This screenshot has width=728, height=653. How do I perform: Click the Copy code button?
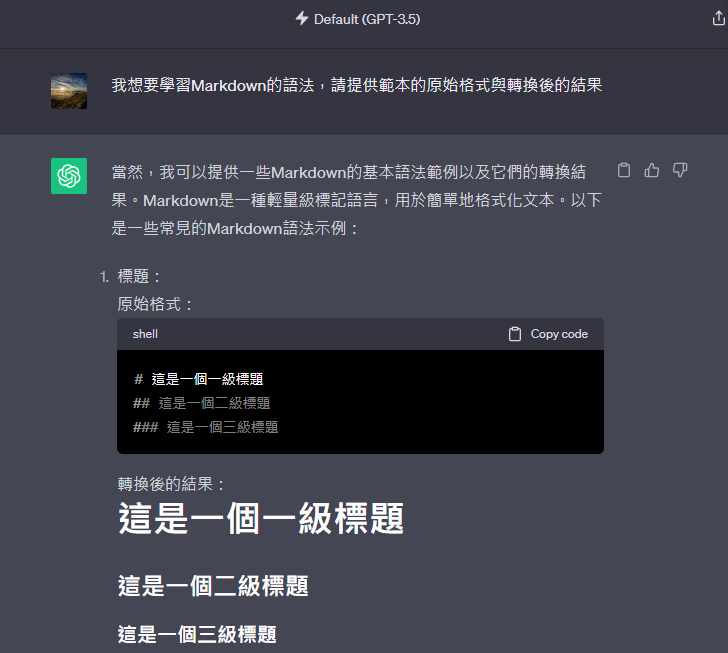click(548, 334)
